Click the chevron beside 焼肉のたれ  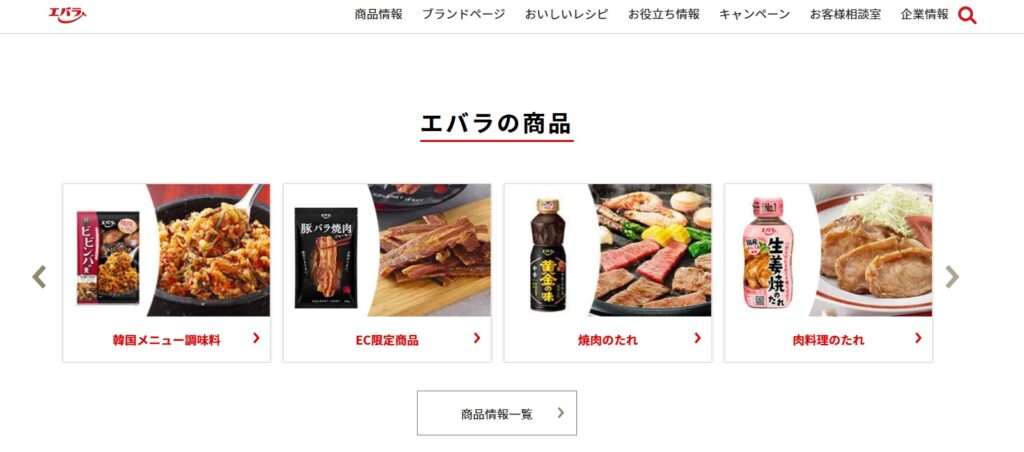point(697,338)
